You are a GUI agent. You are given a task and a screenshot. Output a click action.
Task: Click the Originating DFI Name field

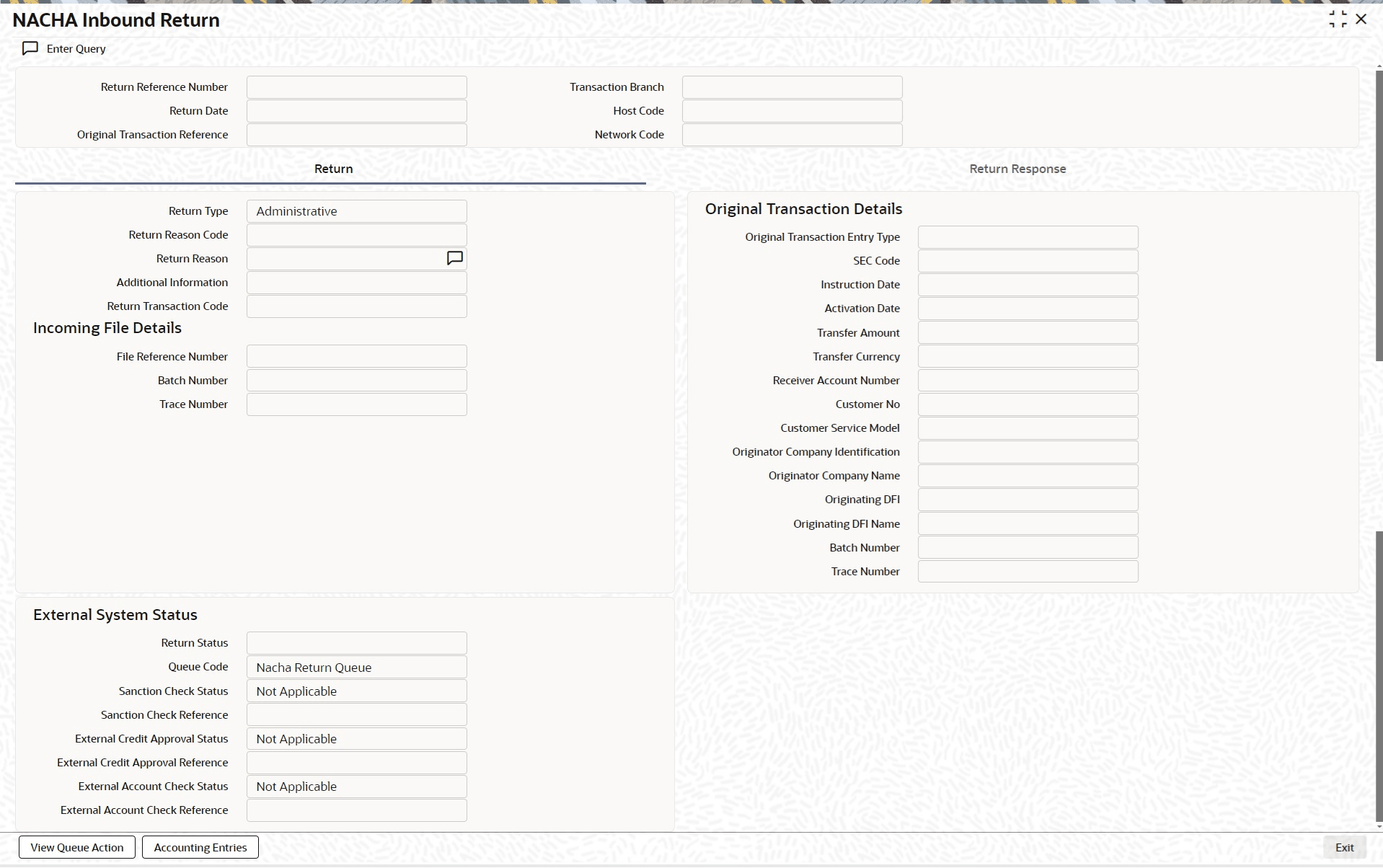coord(1028,523)
